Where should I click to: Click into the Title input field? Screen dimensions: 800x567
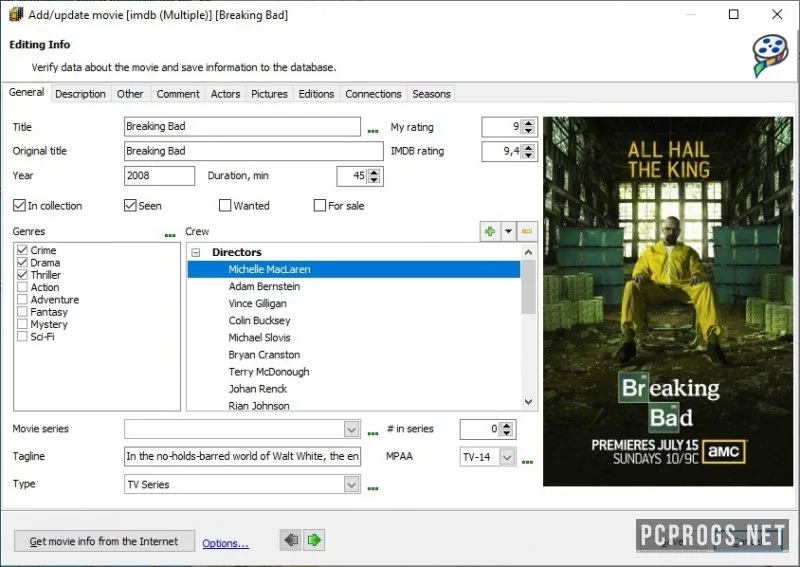coord(242,127)
